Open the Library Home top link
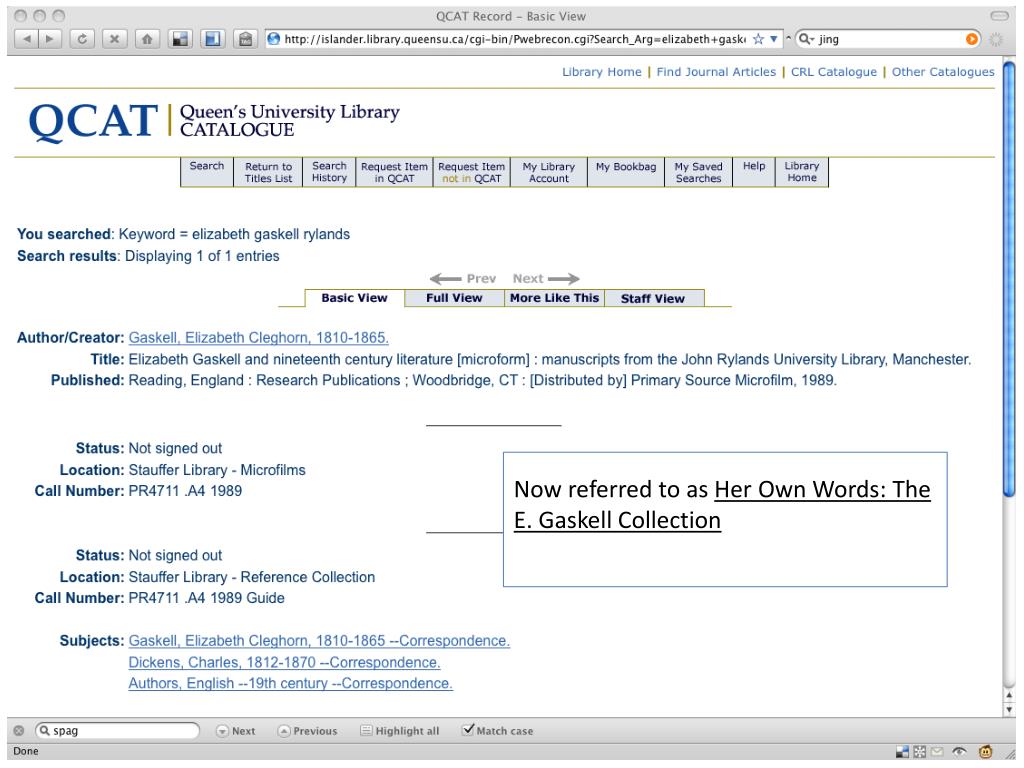The width and height of the screenshot is (1024, 768). coord(601,72)
